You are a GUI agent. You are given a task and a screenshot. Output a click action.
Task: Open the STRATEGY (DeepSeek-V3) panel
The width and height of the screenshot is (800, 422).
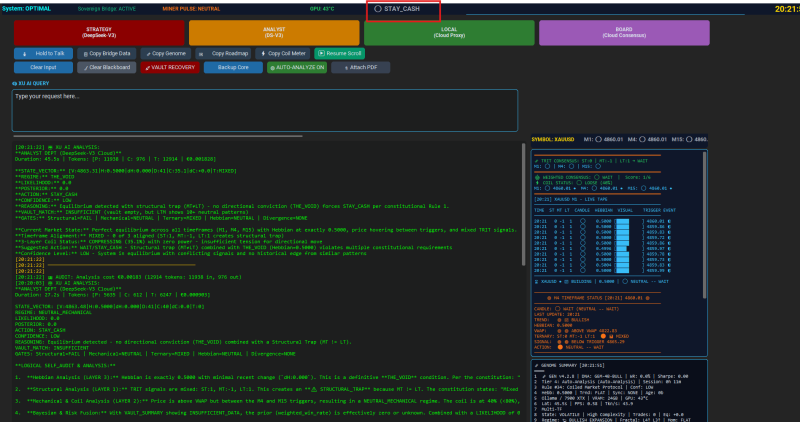98,33
